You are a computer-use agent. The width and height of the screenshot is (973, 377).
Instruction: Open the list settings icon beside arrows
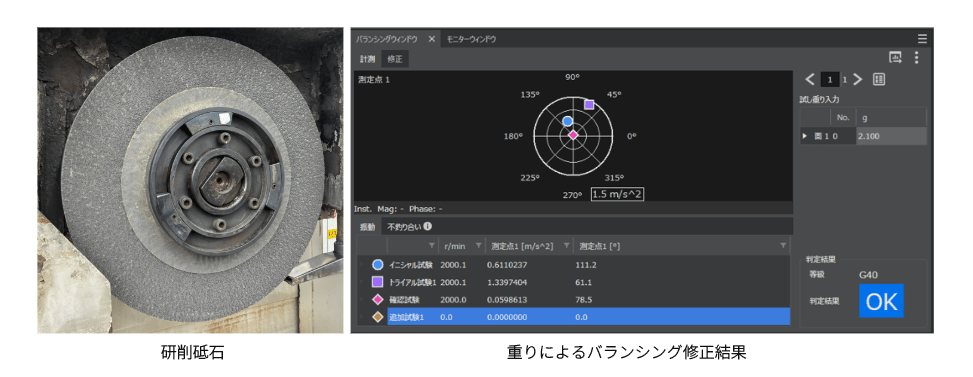pyautogui.click(x=879, y=79)
